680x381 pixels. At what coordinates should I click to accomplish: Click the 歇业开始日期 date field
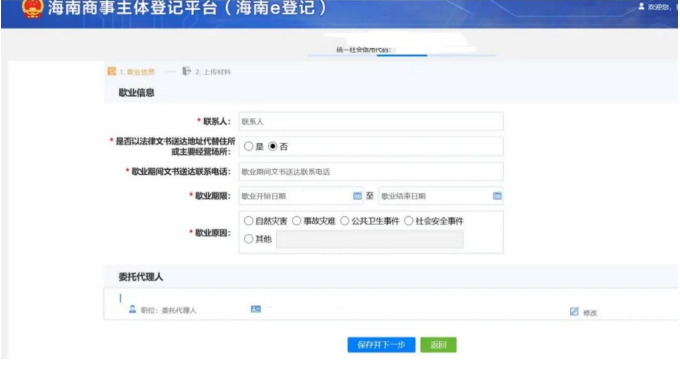[301, 196]
